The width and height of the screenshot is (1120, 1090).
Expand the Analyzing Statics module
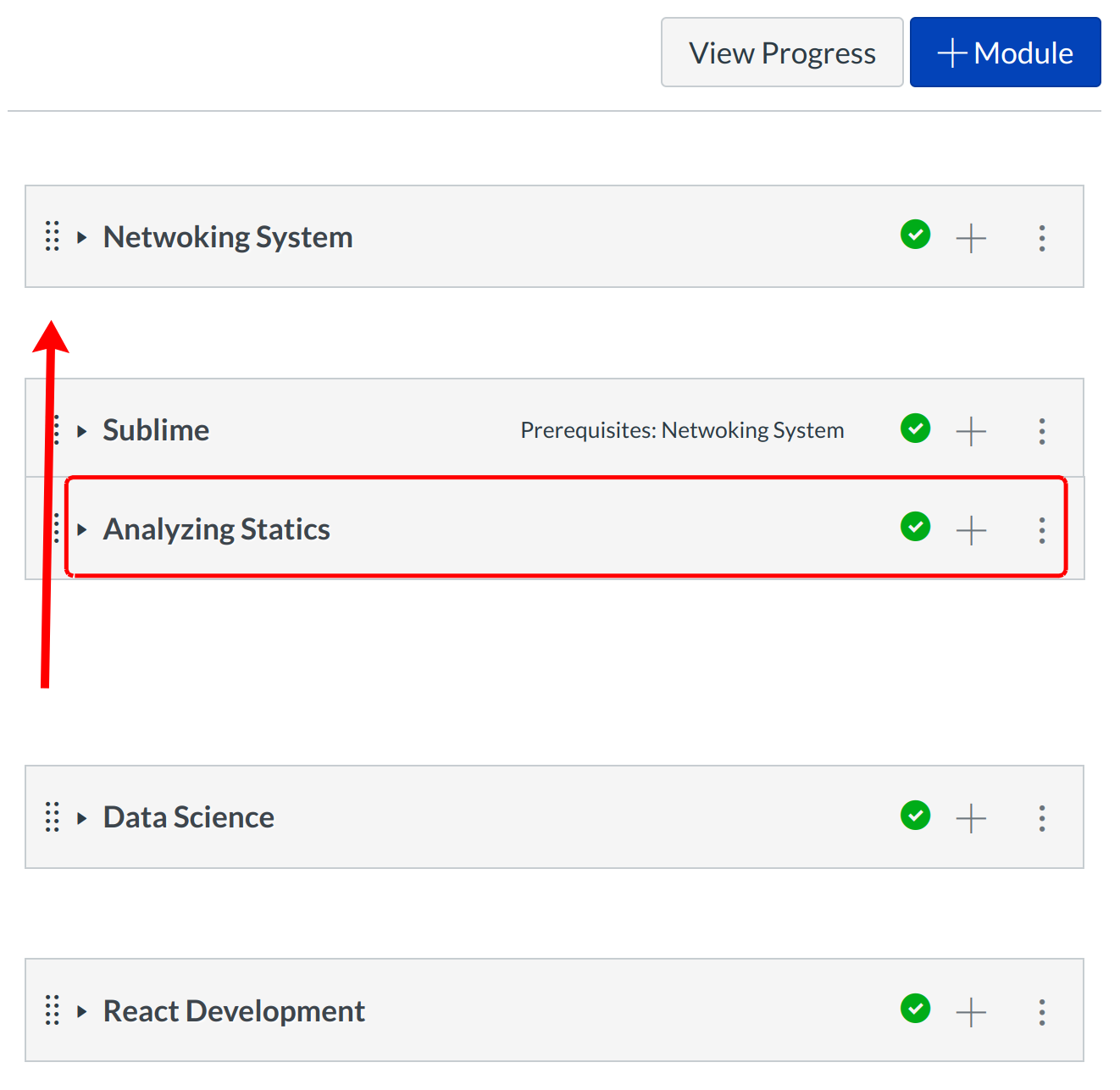[82, 529]
